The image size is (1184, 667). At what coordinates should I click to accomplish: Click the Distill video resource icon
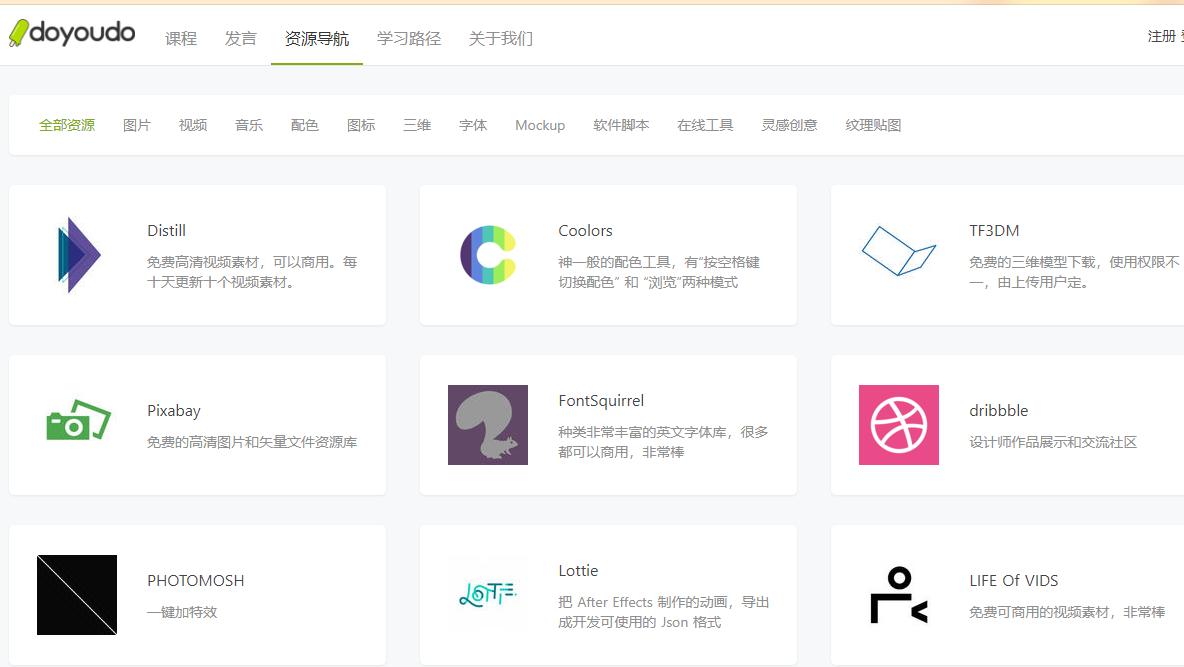[77, 254]
